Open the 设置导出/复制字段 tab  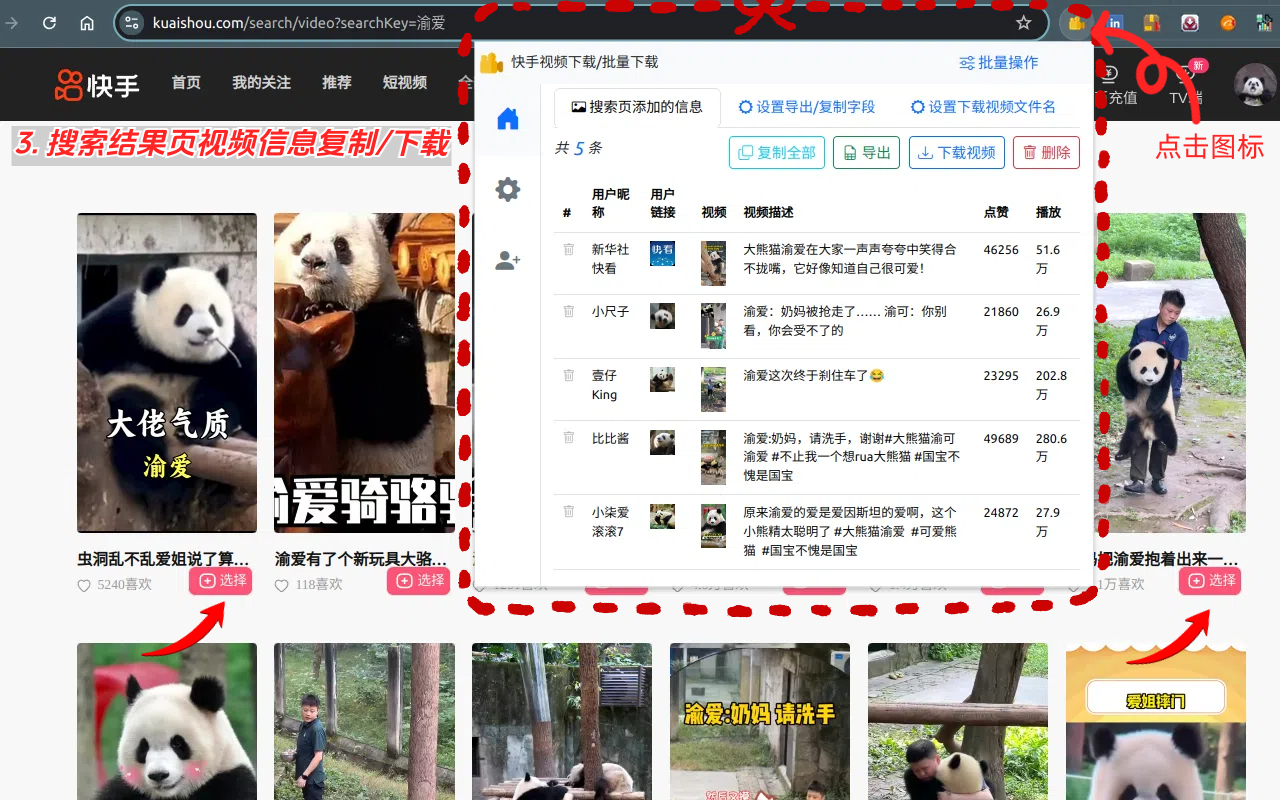pos(807,107)
